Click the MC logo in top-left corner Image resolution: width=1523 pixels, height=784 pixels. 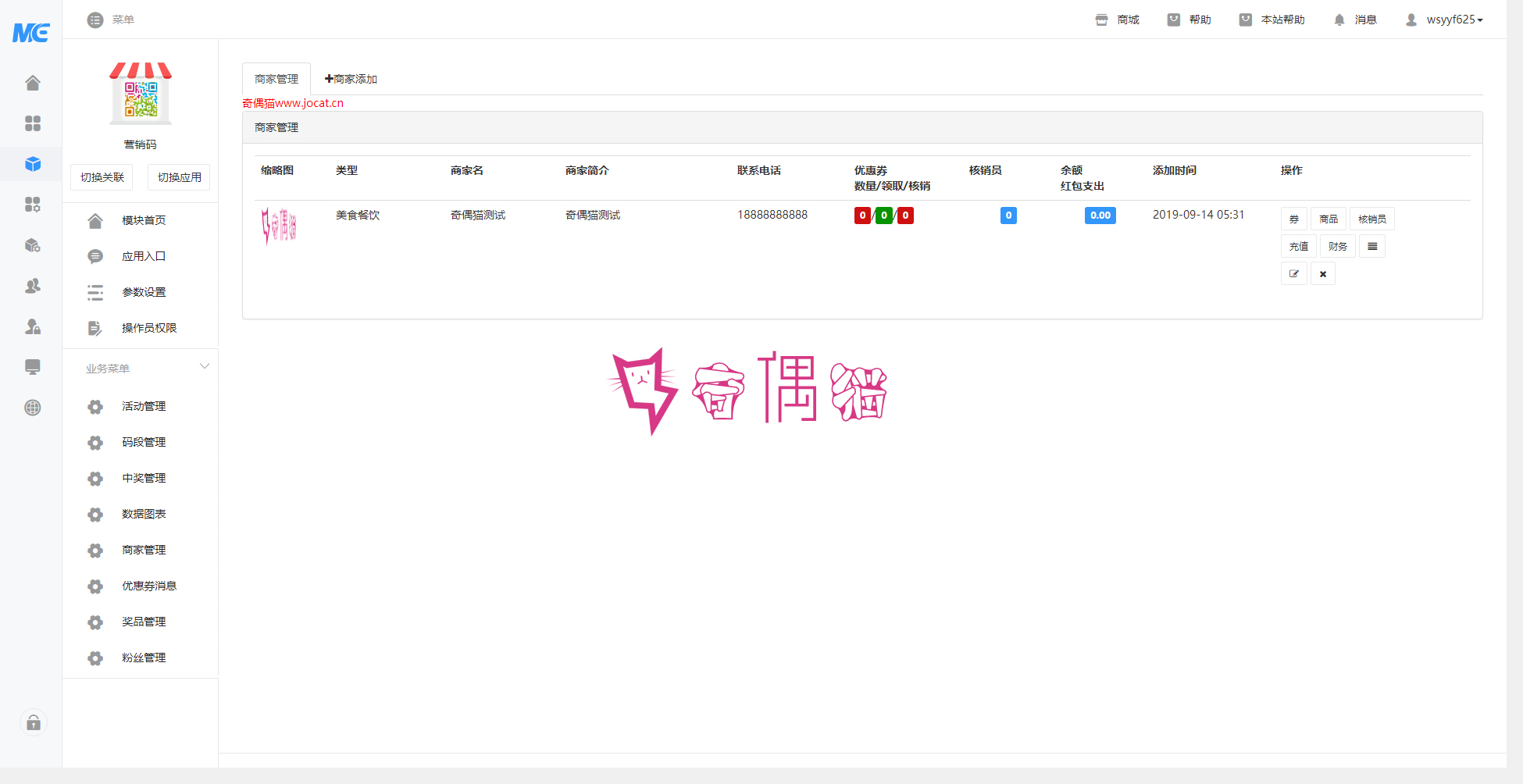click(x=30, y=32)
